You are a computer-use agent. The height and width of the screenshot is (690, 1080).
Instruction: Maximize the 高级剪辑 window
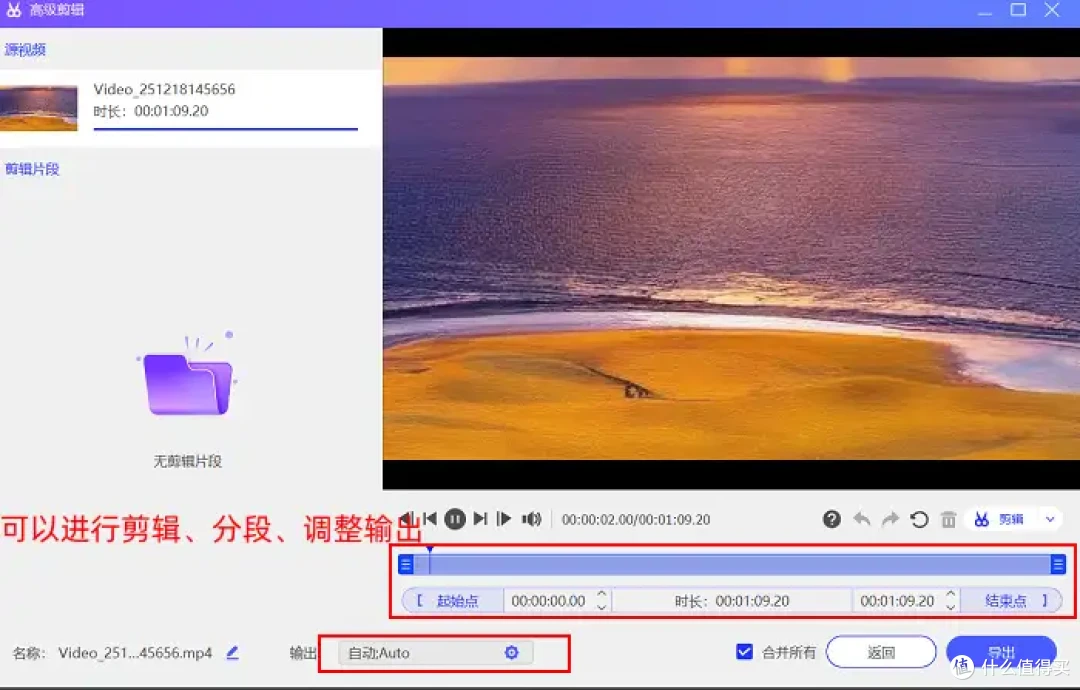click(x=1018, y=10)
